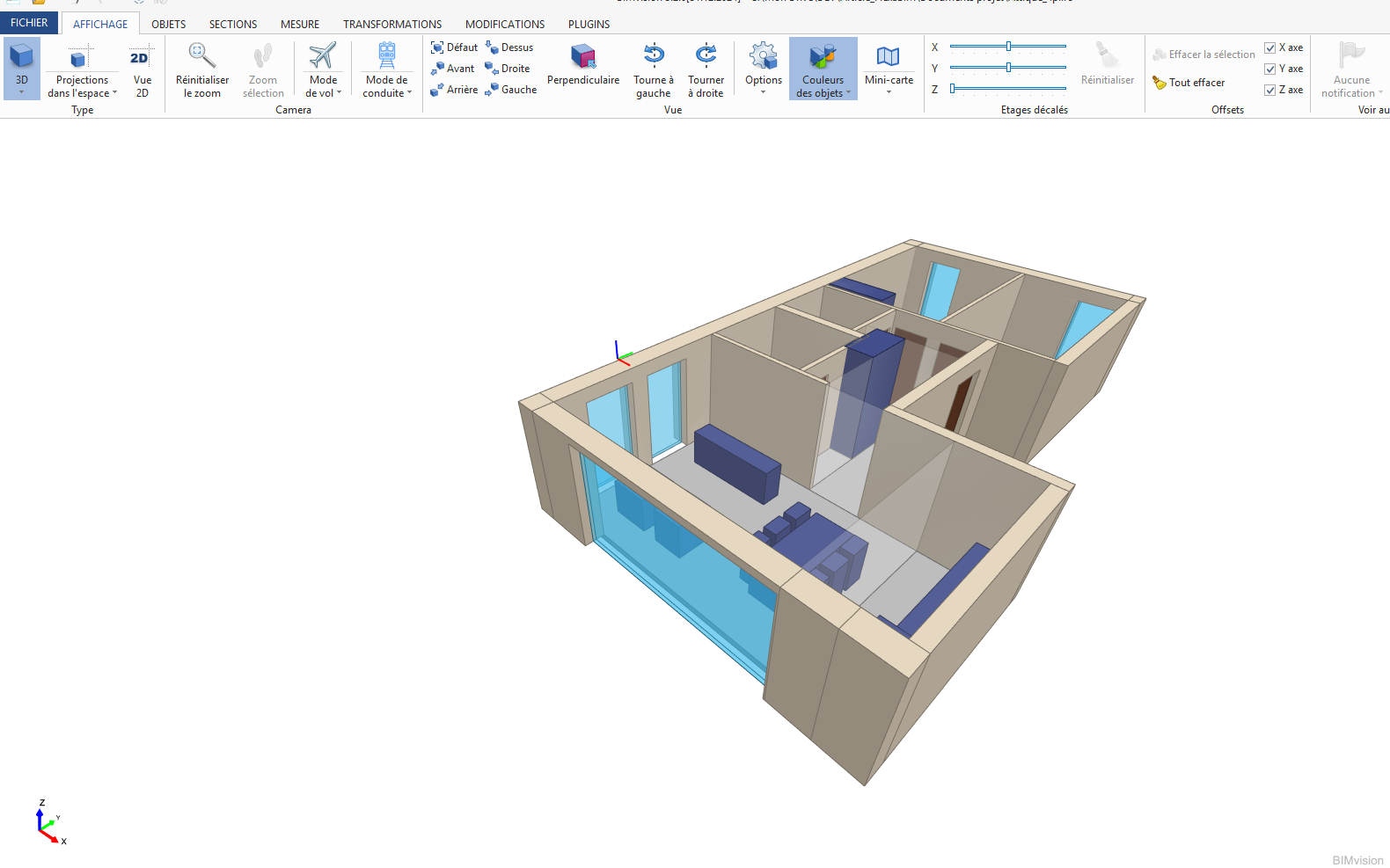Image resolution: width=1390 pixels, height=868 pixels.
Task: Switch to the MODIFICATIONS tab
Action: 505,24
